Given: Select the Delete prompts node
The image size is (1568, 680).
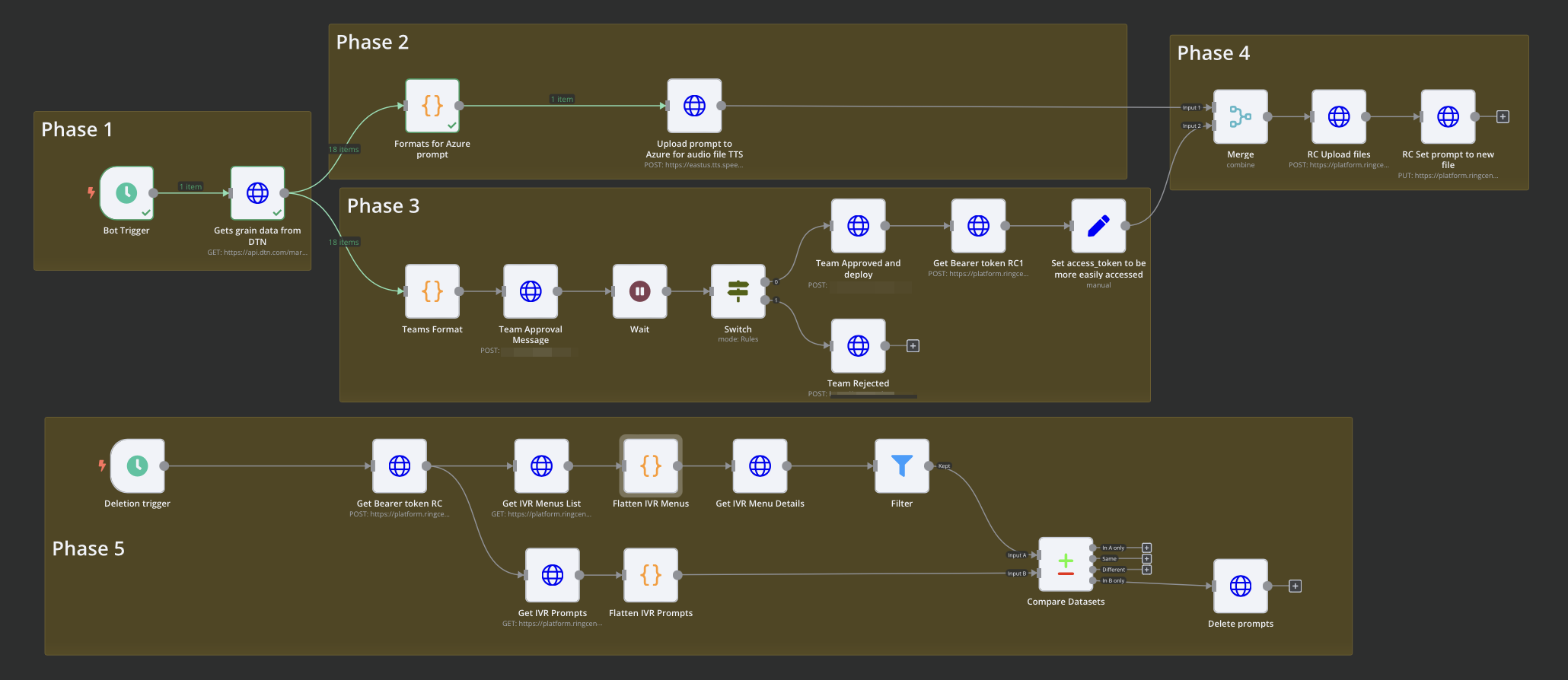Looking at the screenshot, I should [1241, 586].
